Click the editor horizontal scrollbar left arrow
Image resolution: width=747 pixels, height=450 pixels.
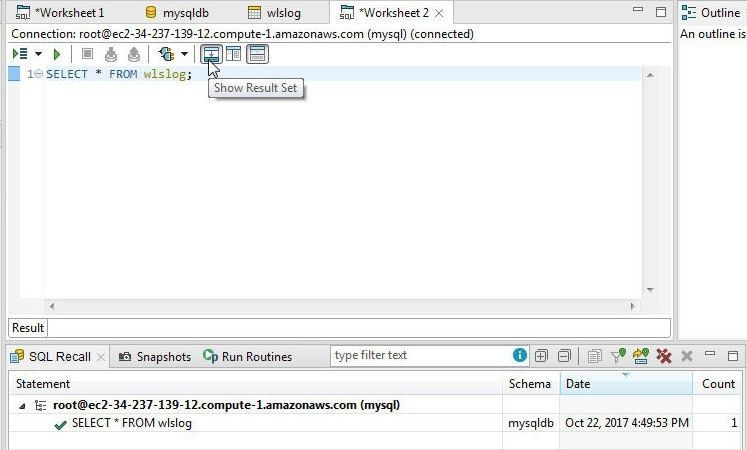[51, 306]
